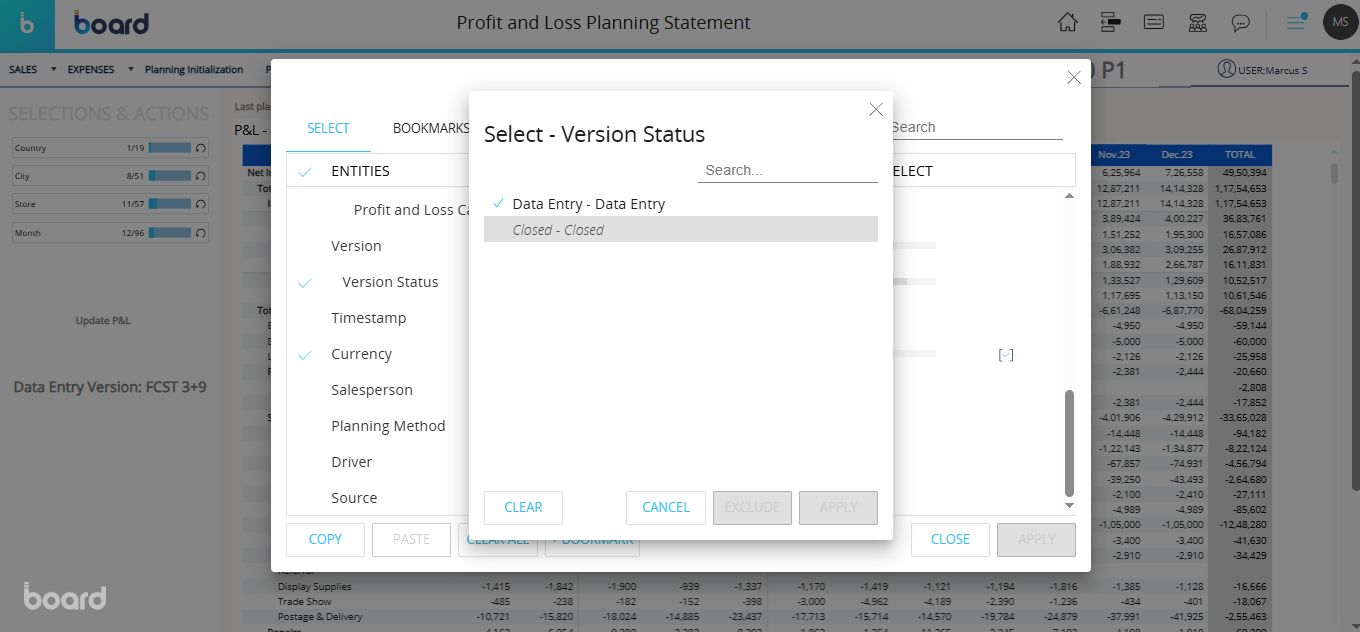Open the Planning Initialization menu
The image size is (1360, 632).
coord(194,70)
